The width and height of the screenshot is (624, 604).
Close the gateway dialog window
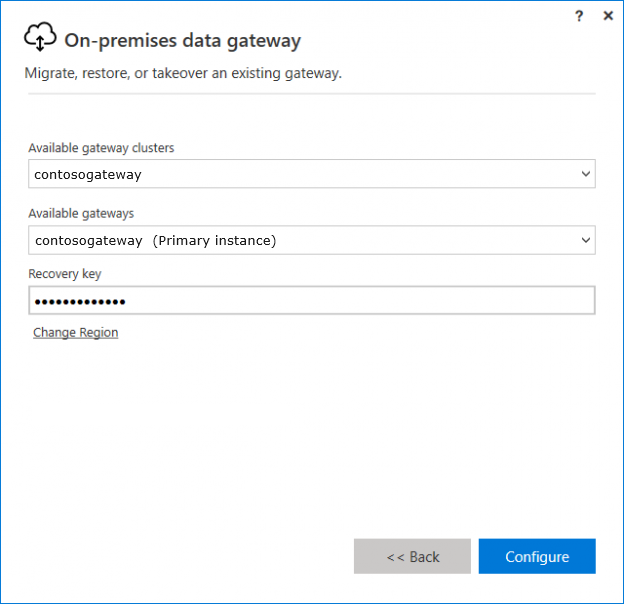click(x=607, y=16)
